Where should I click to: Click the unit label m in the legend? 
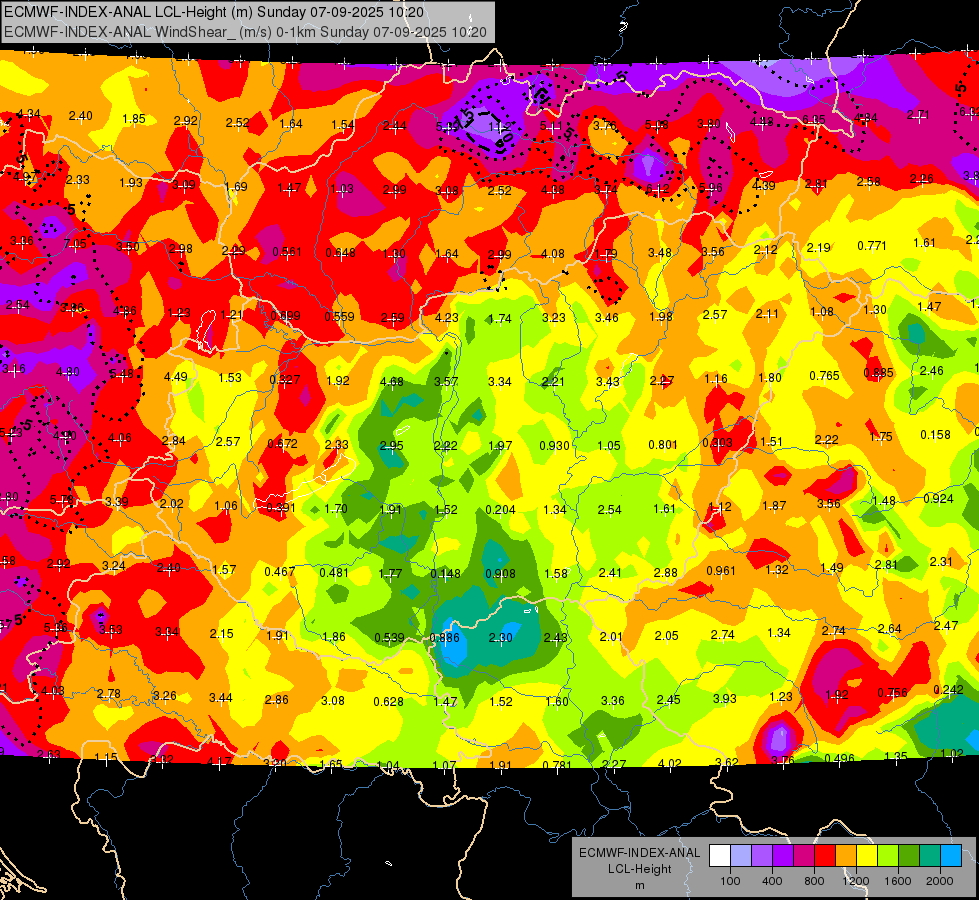coord(639,886)
